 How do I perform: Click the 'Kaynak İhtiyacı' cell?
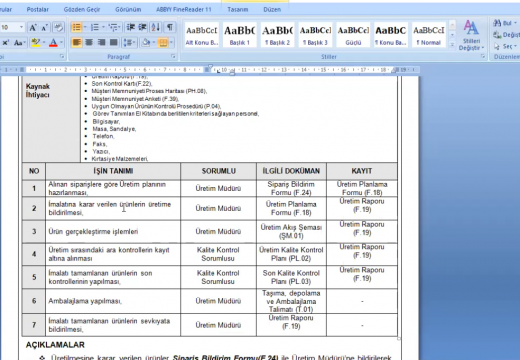(x=51, y=119)
